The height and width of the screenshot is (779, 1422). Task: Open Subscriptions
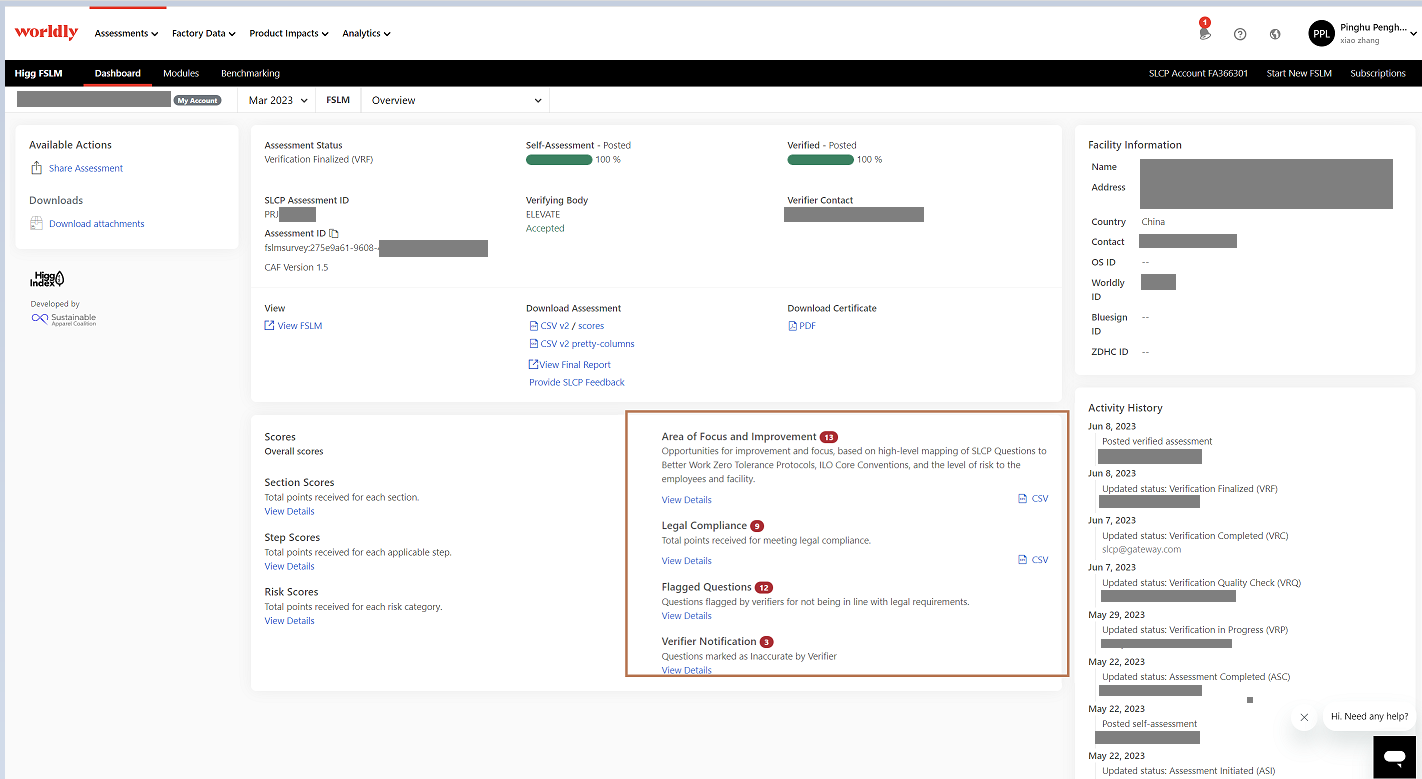coord(1377,73)
